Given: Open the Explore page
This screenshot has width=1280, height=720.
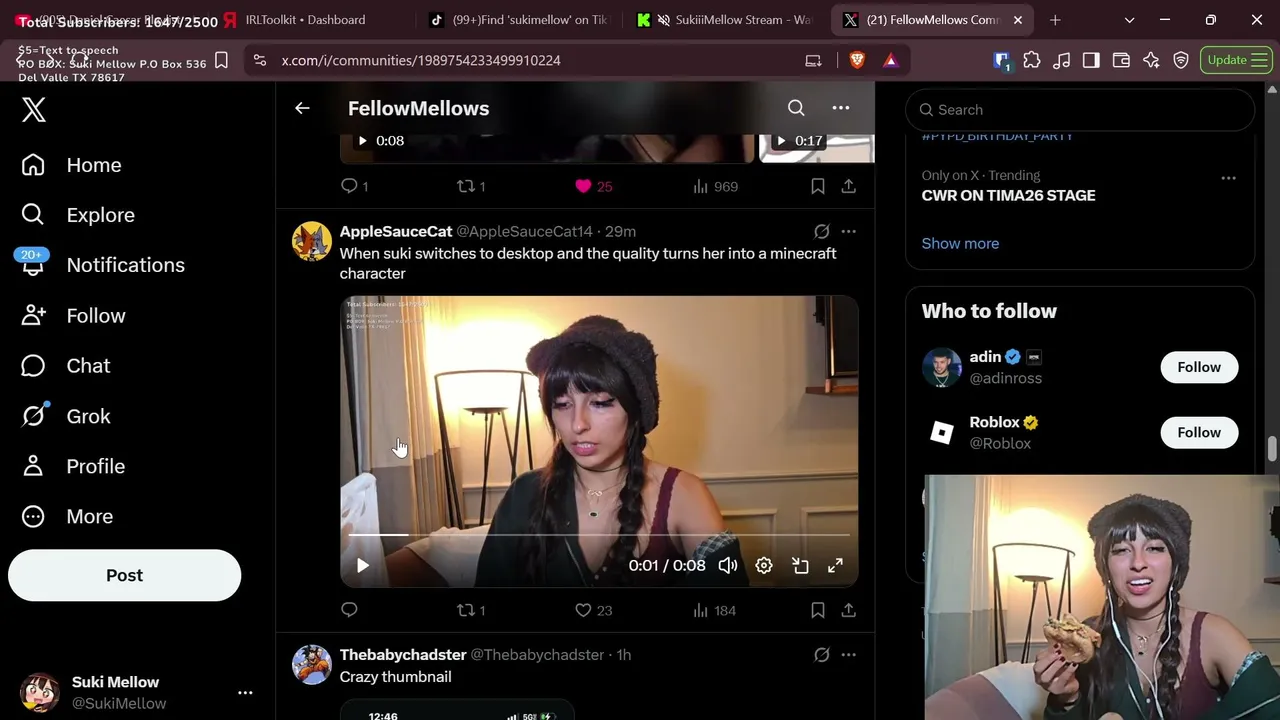Looking at the screenshot, I should [x=78, y=215].
